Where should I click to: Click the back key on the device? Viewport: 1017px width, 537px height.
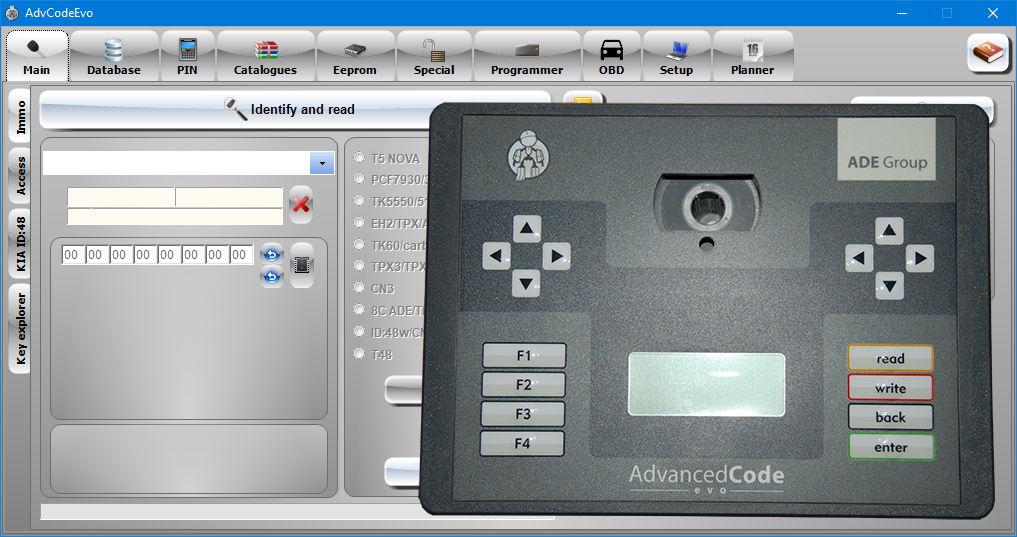coord(891,417)
